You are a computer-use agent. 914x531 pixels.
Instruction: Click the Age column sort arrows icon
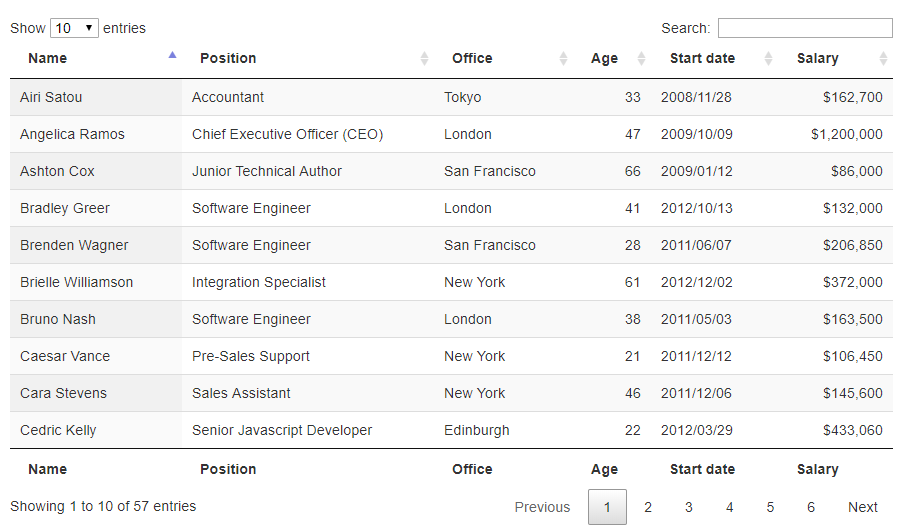(641, 58)
